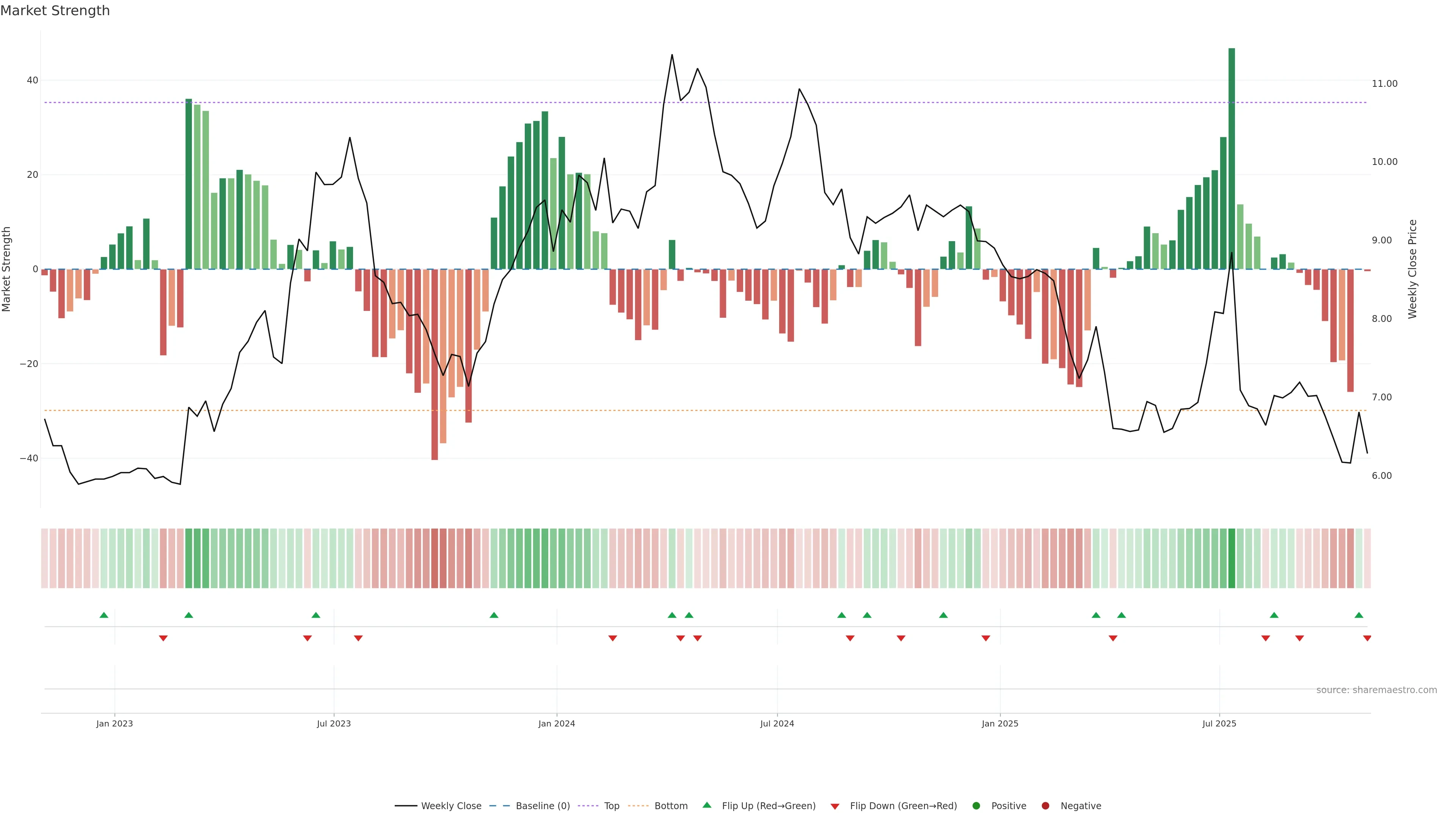Click the darkest green heatmap cell
This screenshot has height=819, width=1456.
[x=1232, y=559]
